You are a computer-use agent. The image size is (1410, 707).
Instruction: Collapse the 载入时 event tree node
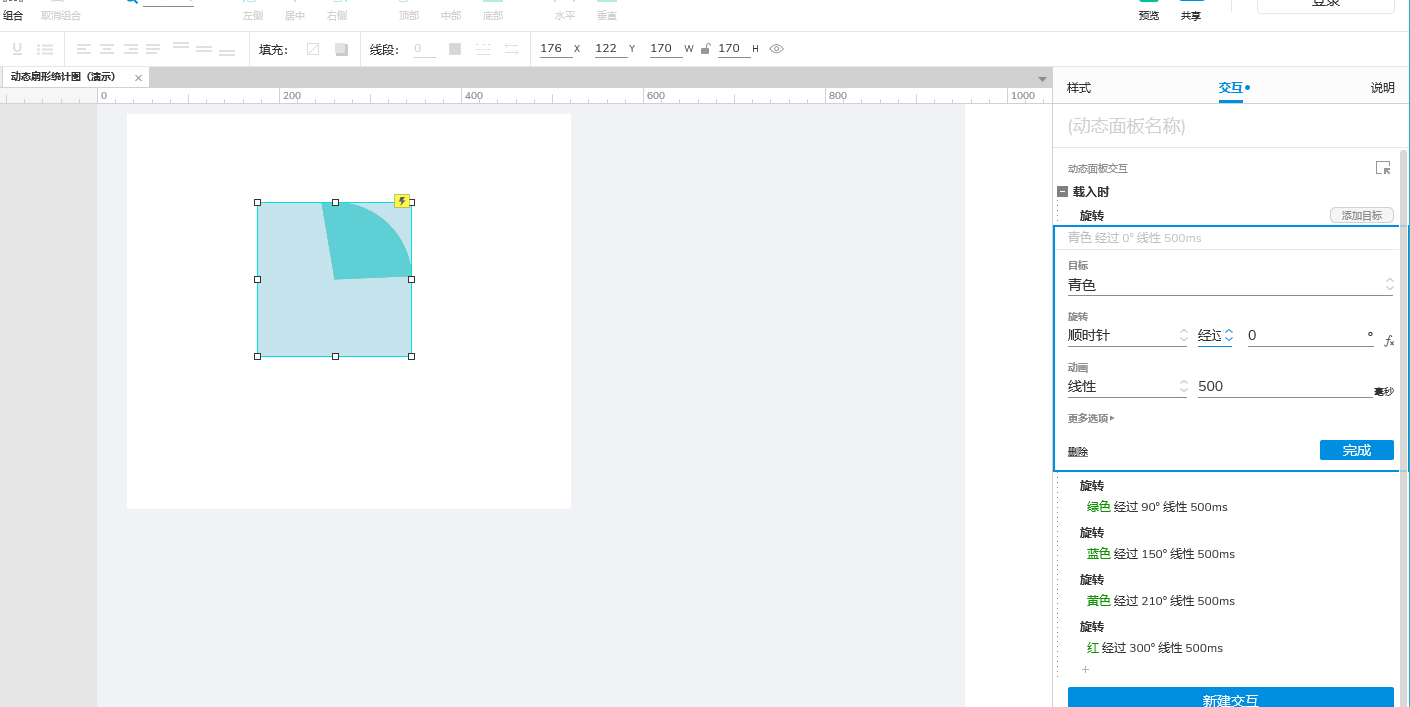pos(1063,191)
